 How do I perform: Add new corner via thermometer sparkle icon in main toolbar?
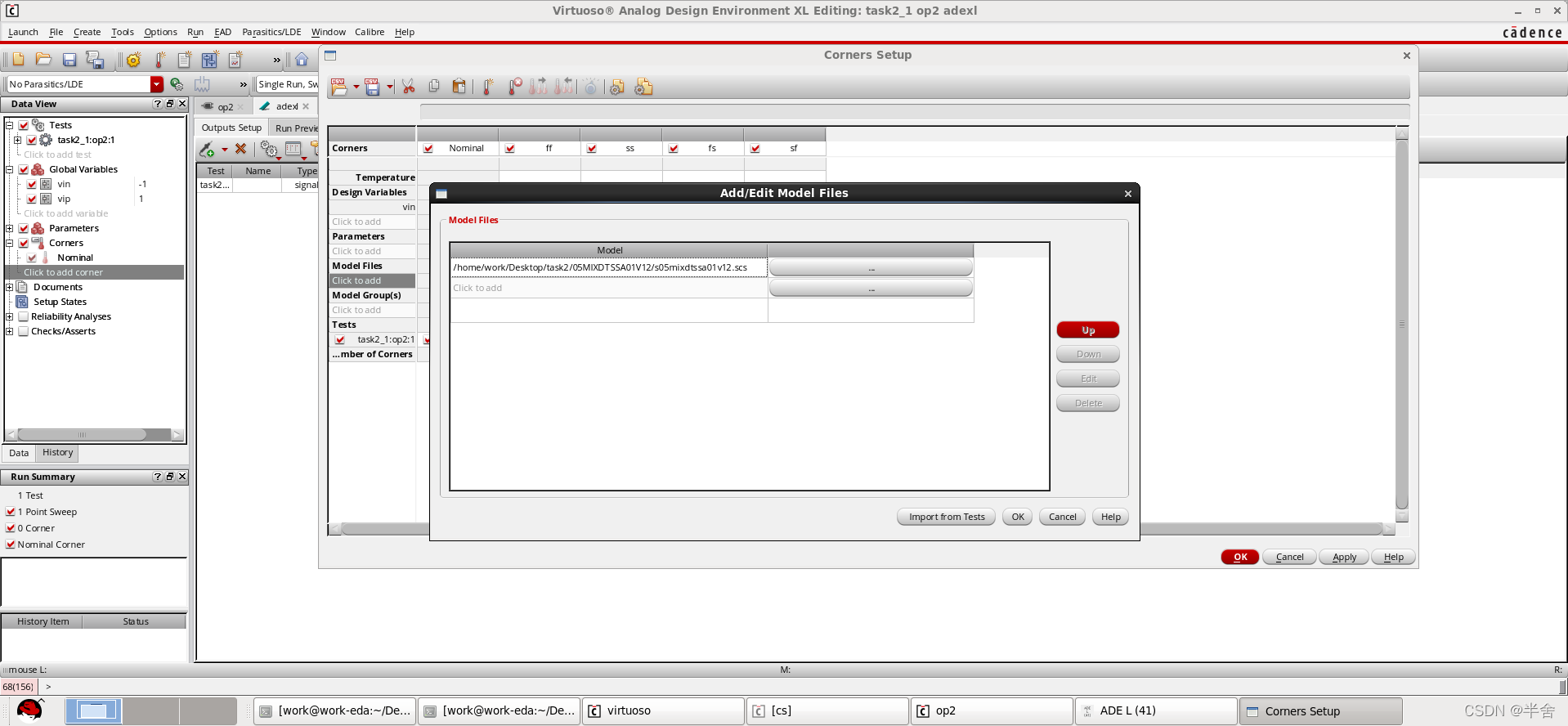(160, 60)
